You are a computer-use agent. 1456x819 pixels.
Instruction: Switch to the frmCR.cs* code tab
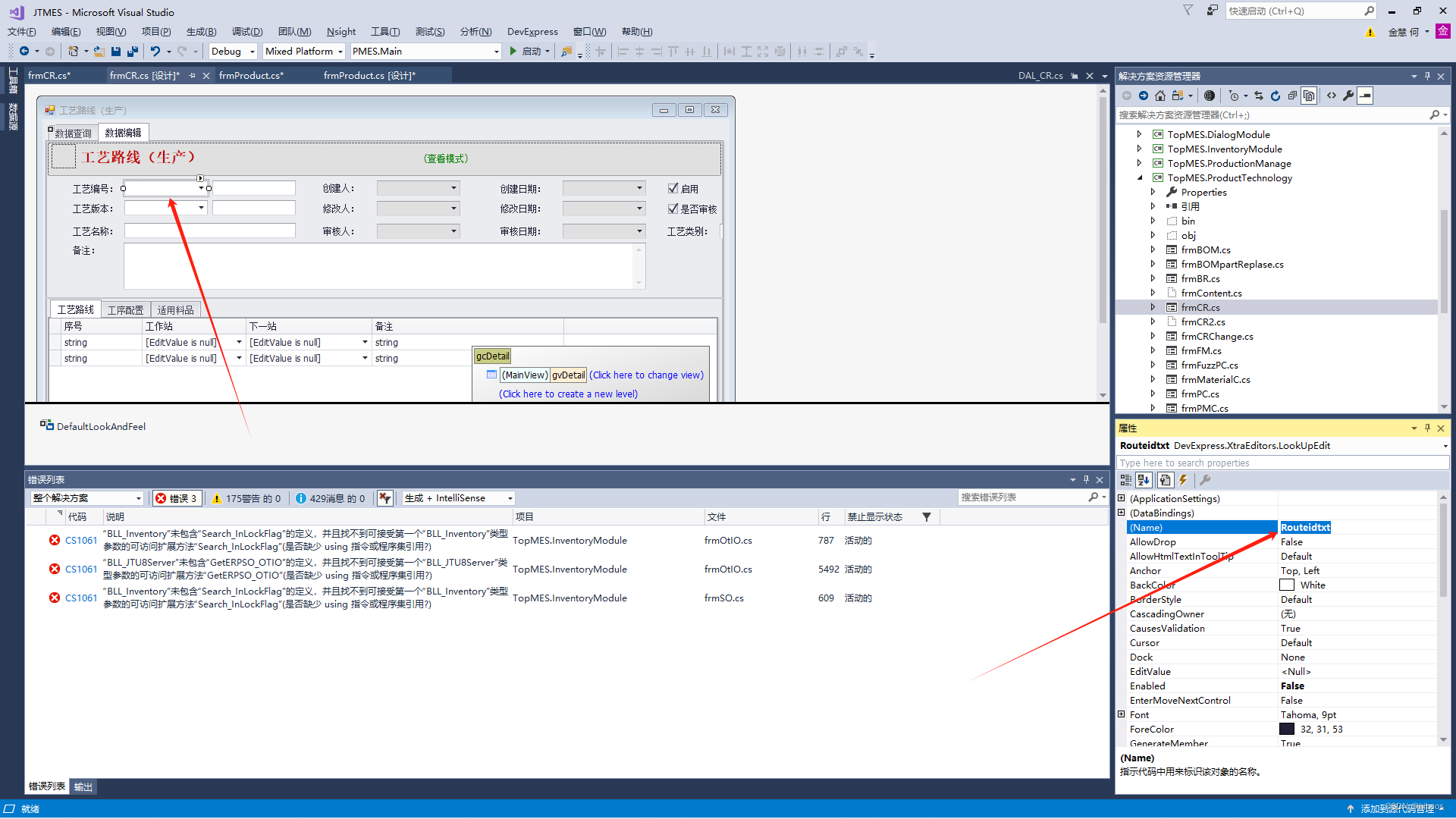tap(49, 75)
